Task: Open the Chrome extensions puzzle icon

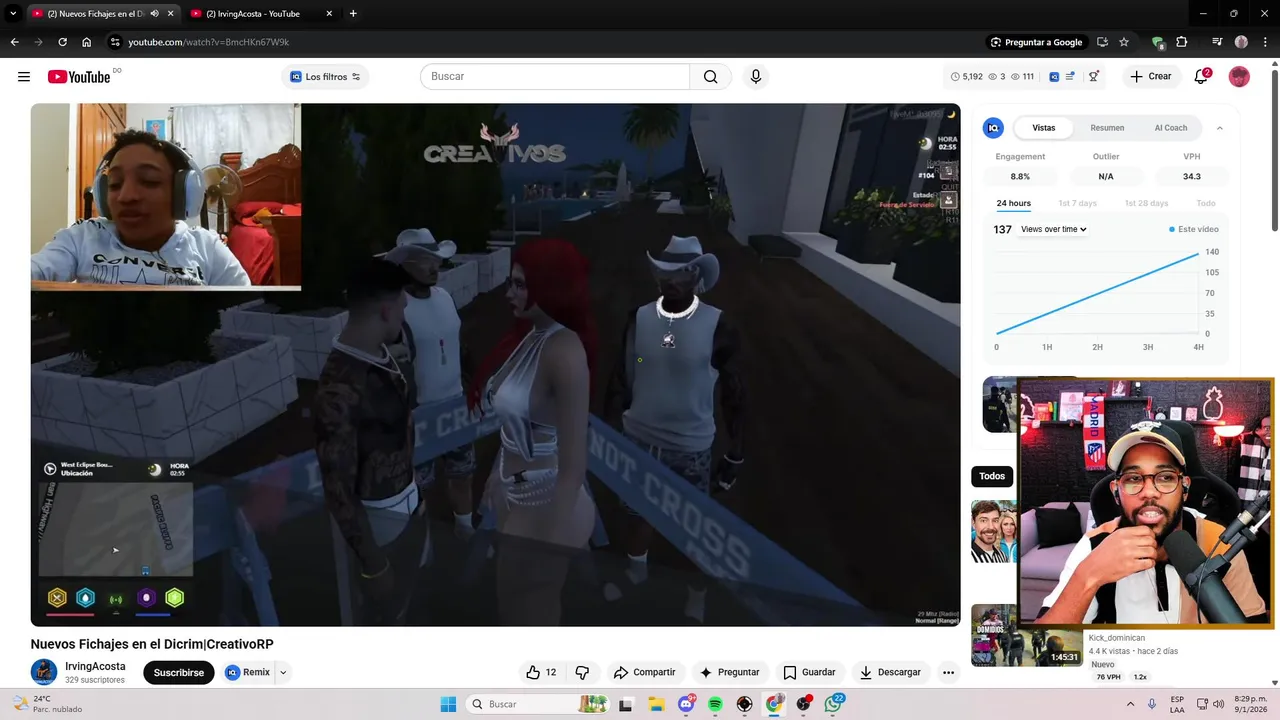Action: coord(1182,42)
